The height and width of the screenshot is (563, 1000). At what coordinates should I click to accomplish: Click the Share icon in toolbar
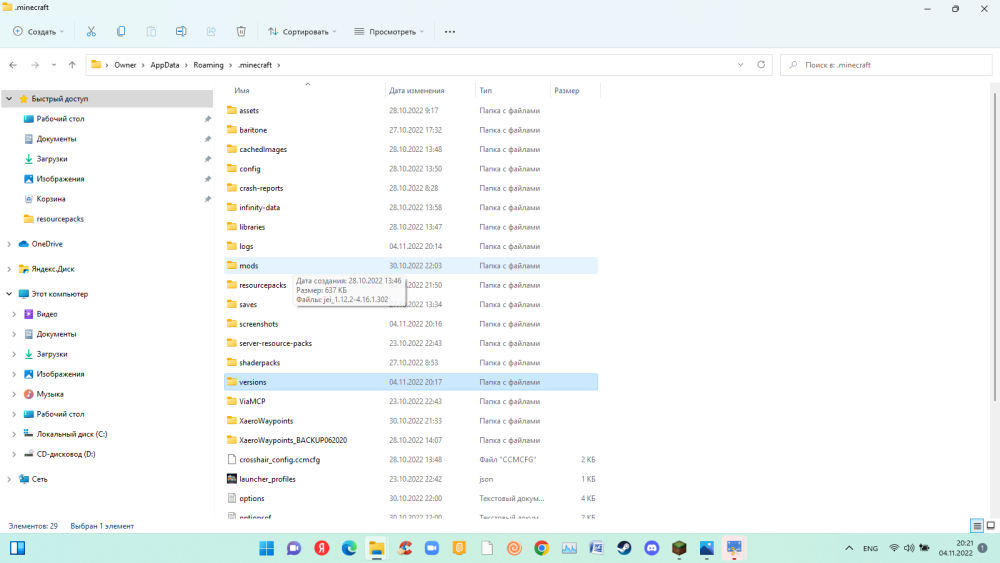point(211,31)
